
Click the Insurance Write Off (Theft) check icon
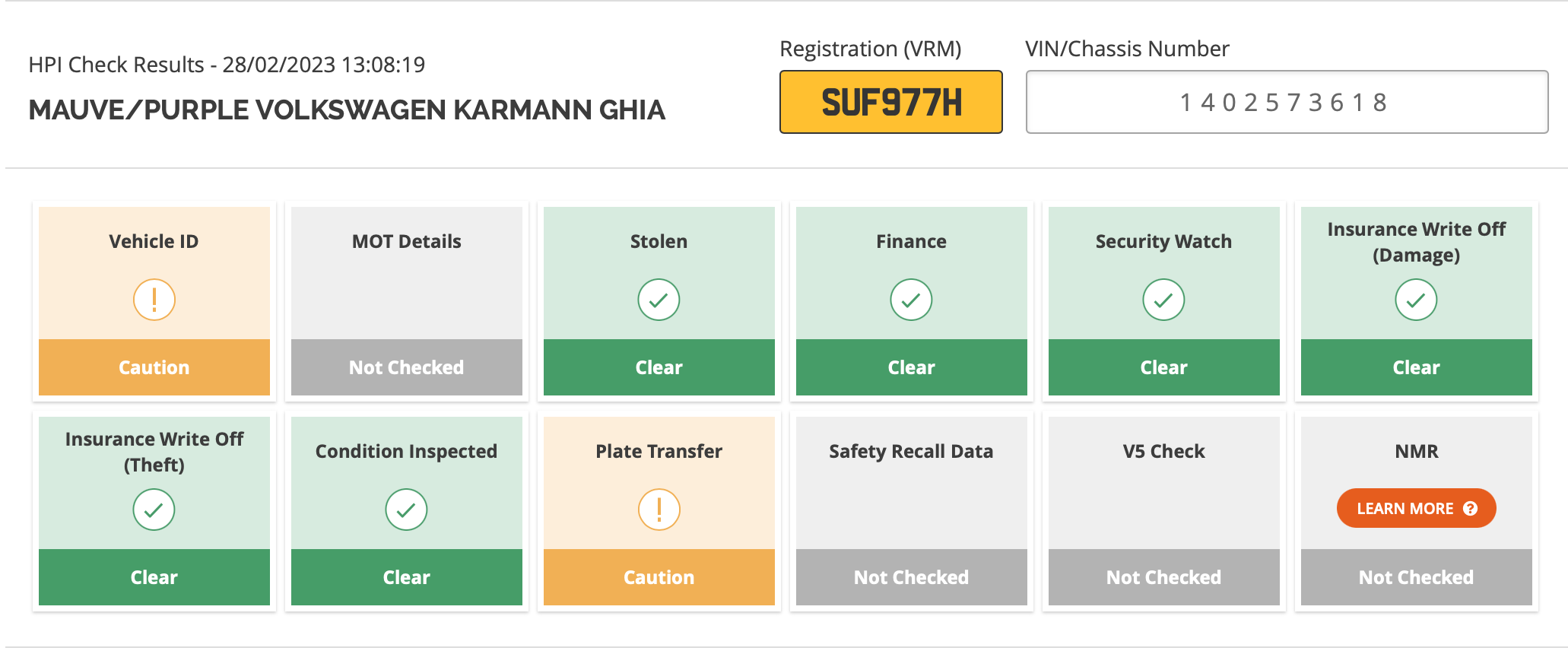154,510
